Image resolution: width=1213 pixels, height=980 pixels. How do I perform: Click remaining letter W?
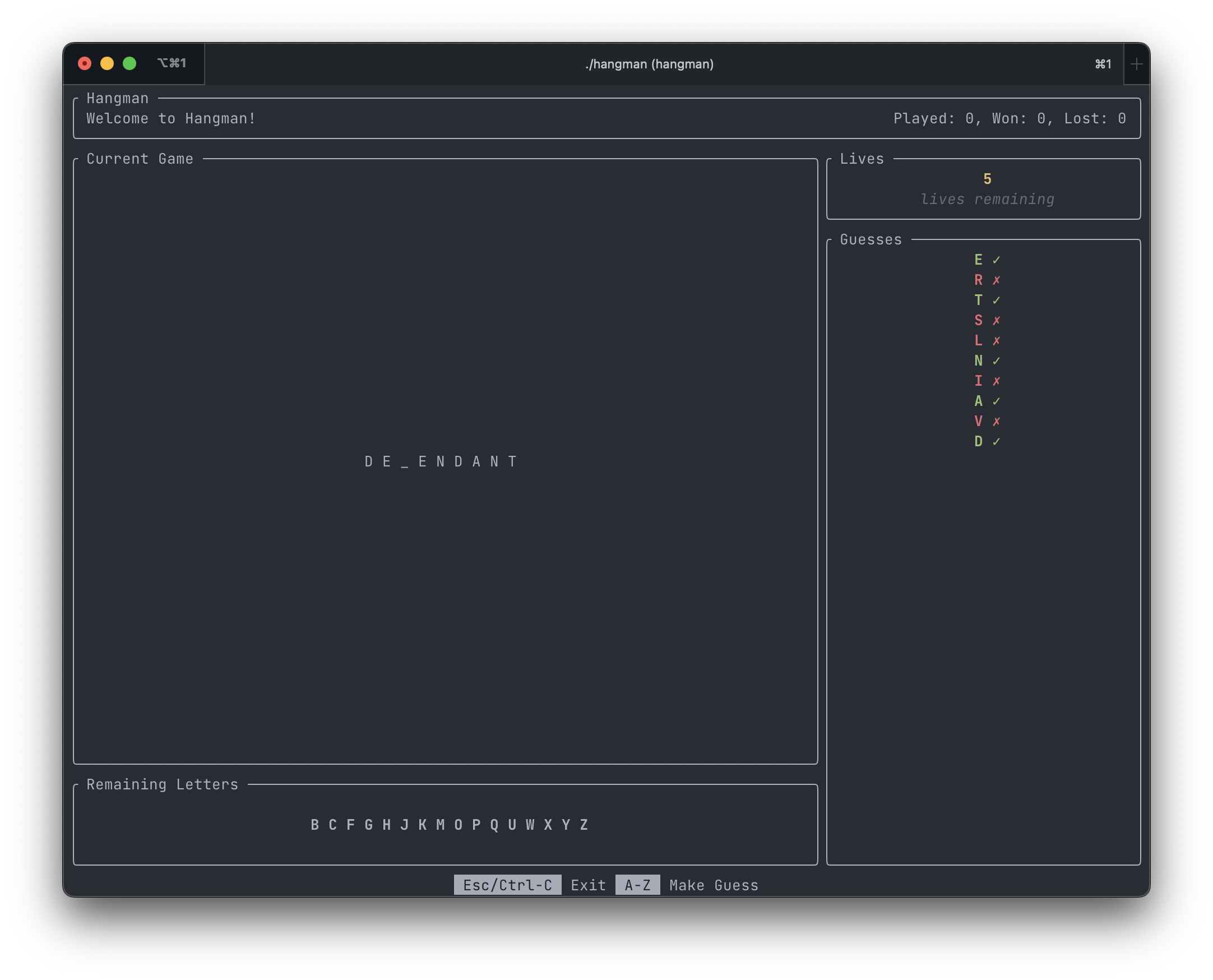[x=531, y=825]
